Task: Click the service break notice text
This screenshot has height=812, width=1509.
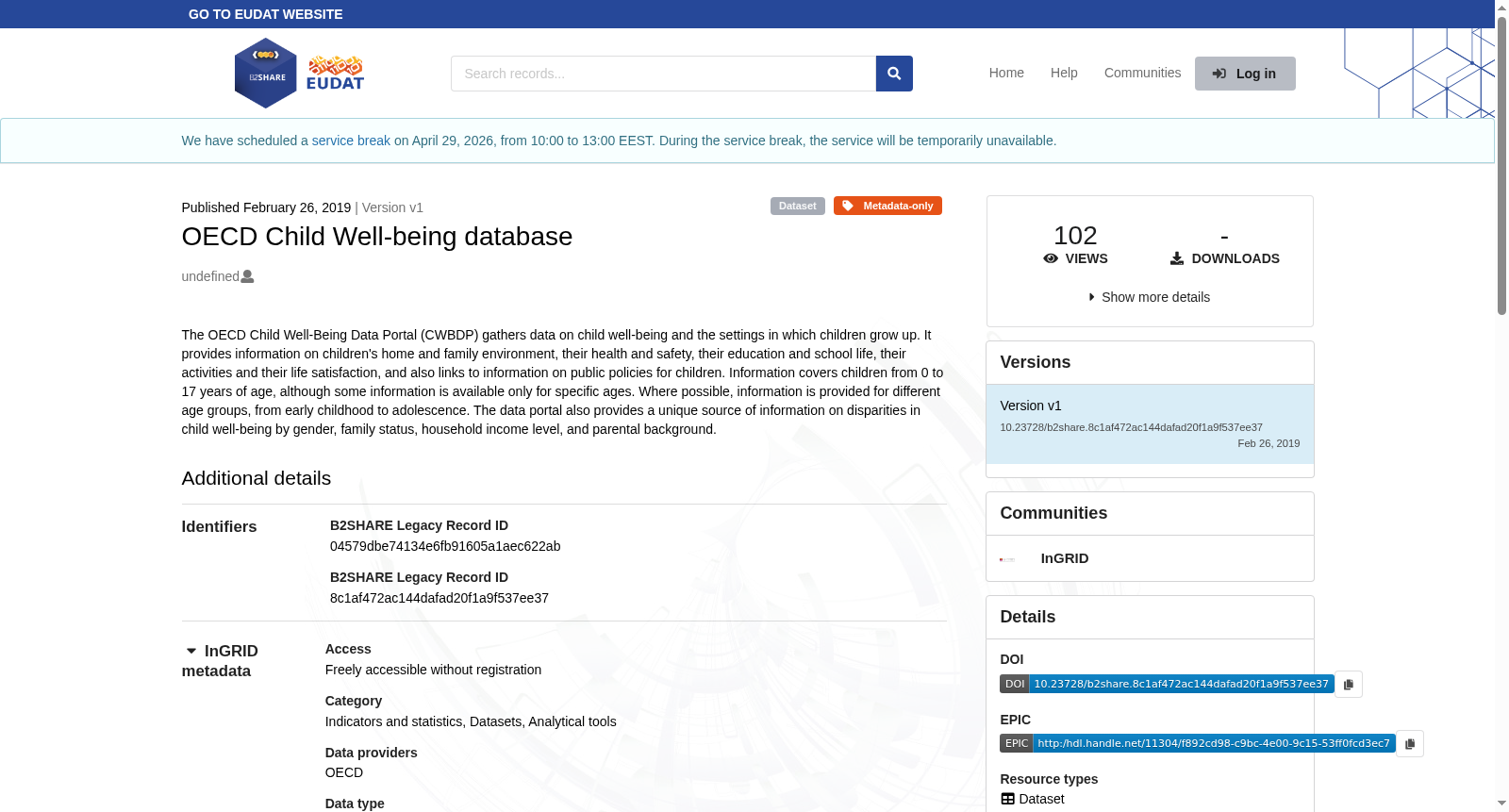Action: [x=619, y=141]
